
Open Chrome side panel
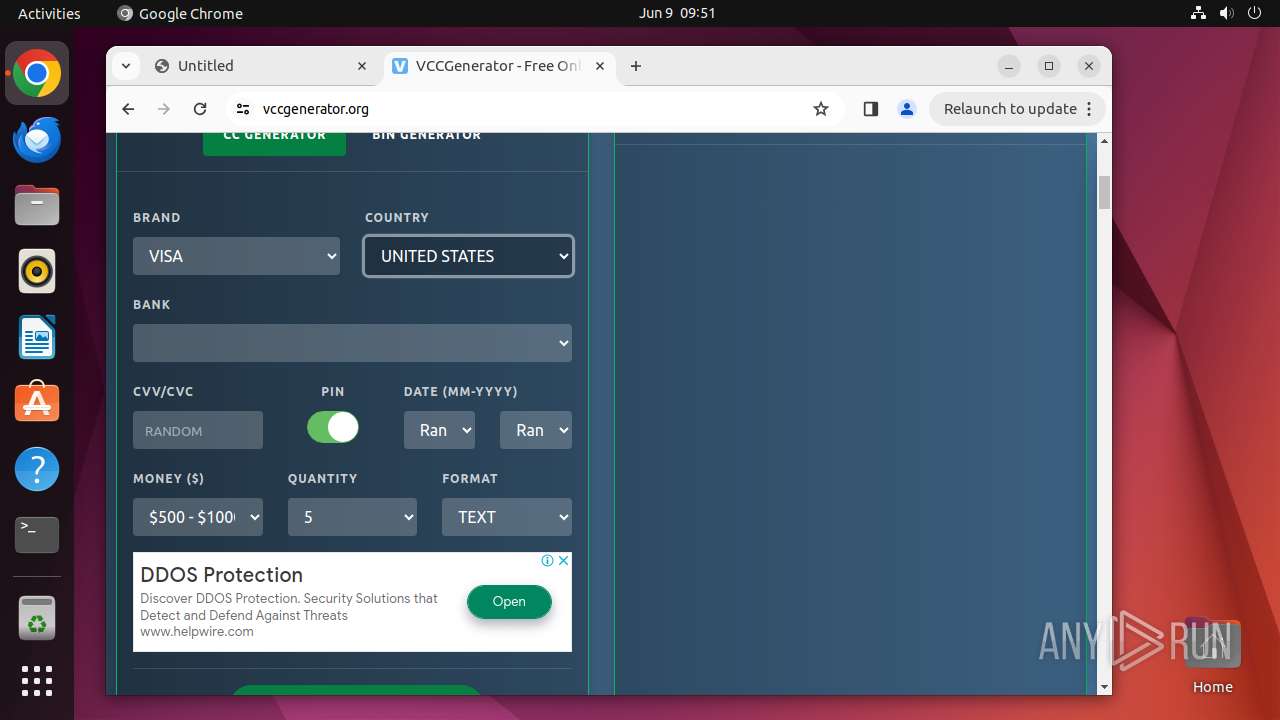(870, 109)
